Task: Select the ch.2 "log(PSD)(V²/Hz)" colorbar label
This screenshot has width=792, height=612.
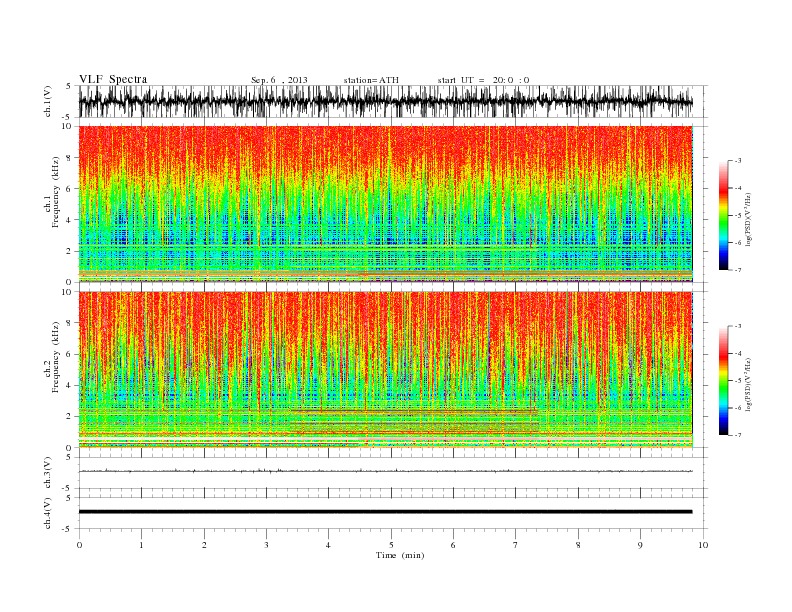Action: [748, 384]
